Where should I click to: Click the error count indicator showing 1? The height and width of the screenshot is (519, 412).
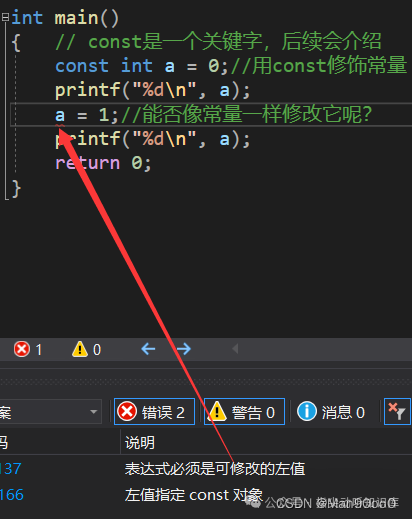coord(28,349)
